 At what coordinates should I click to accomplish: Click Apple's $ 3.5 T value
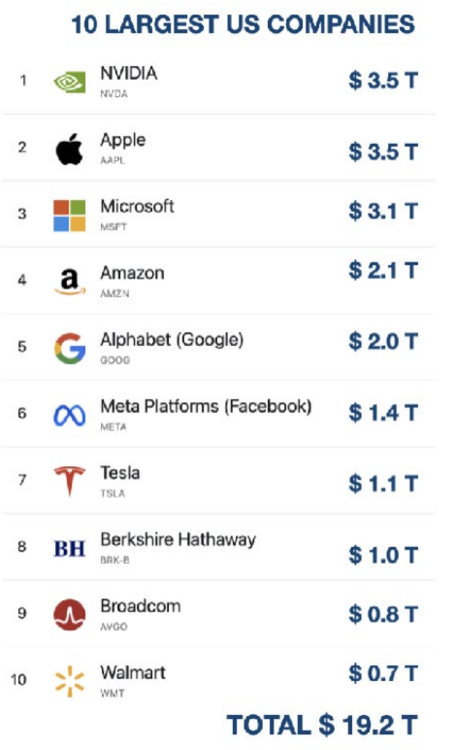click(383, 152)
